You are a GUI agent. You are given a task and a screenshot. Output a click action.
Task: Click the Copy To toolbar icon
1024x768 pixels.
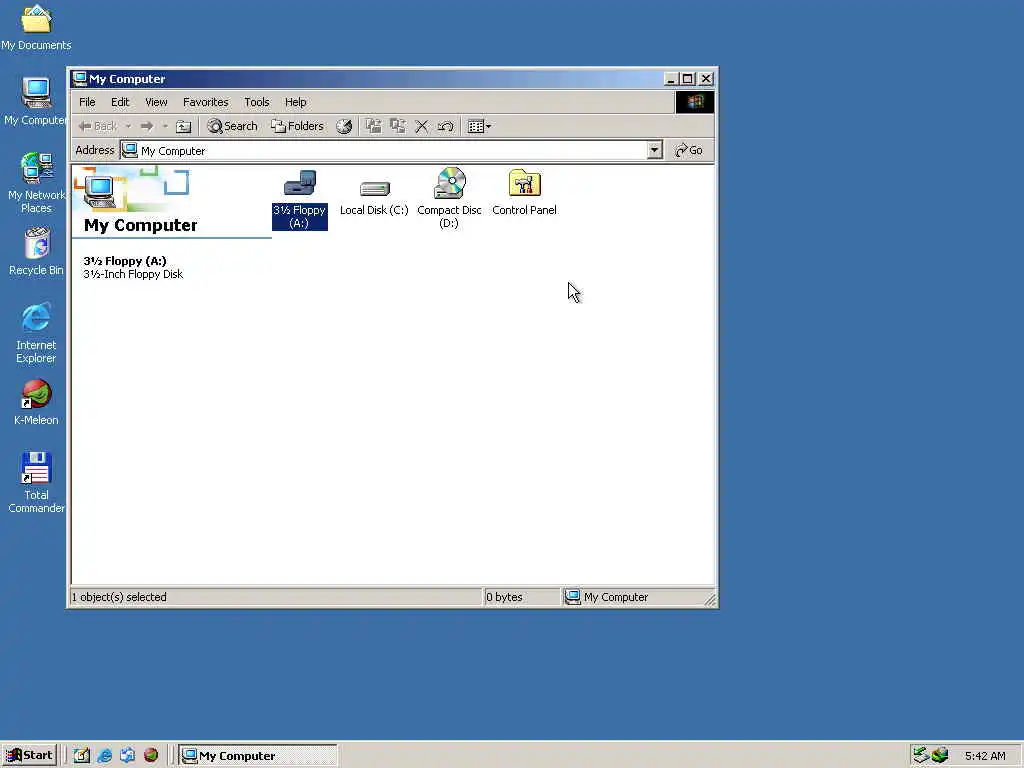point(398,127)
